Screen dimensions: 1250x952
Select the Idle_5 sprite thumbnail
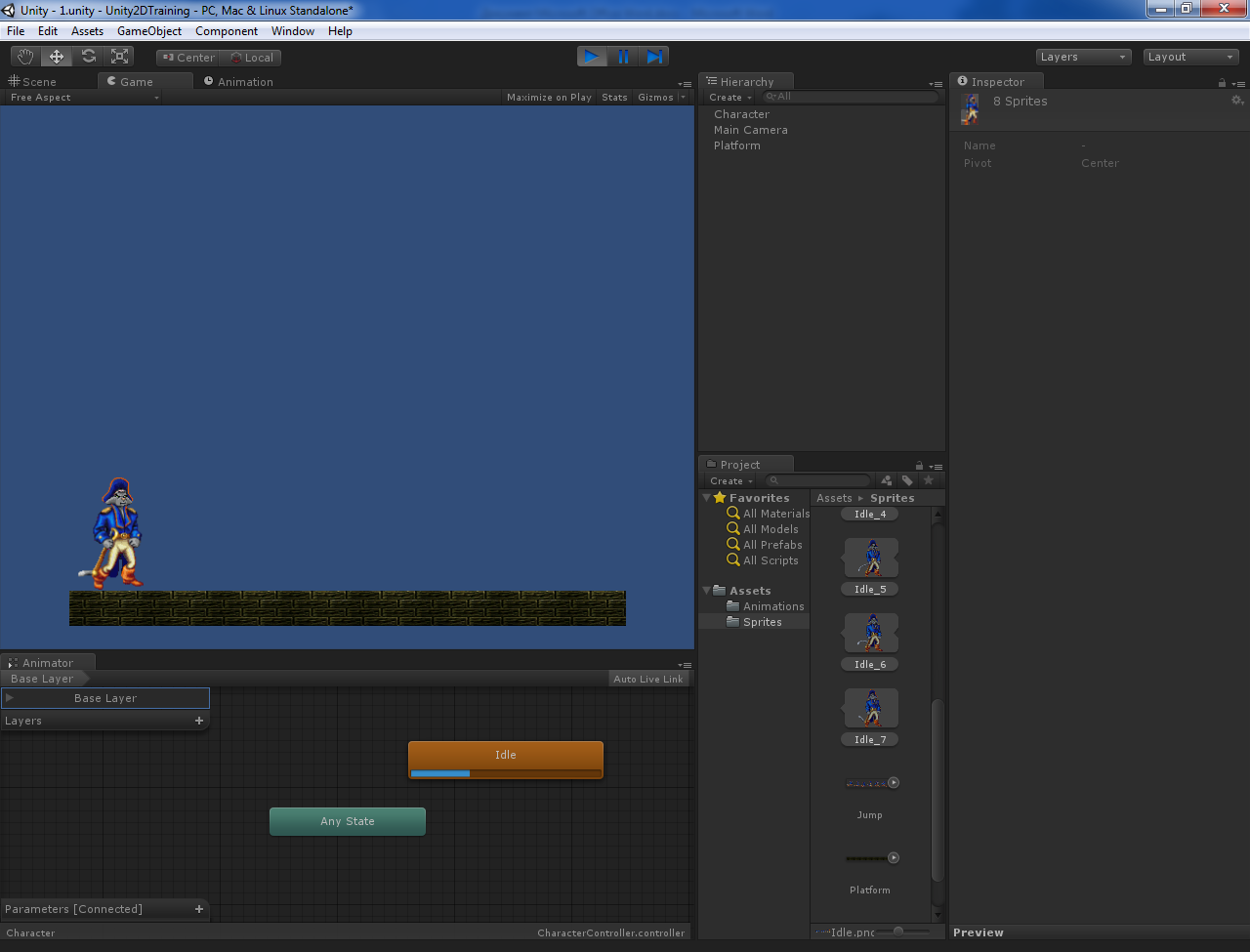pyautogui.click(x=871, y=558)
